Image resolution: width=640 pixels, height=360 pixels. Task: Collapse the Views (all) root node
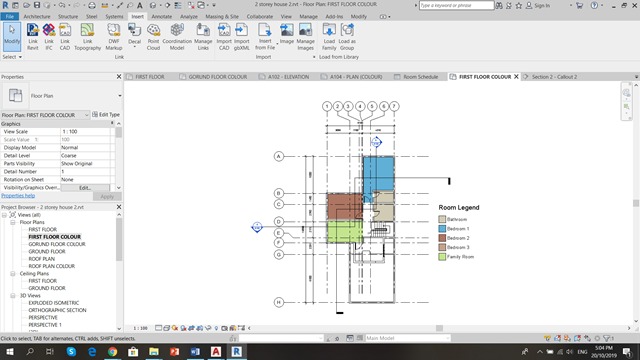[x=4, y=215]
